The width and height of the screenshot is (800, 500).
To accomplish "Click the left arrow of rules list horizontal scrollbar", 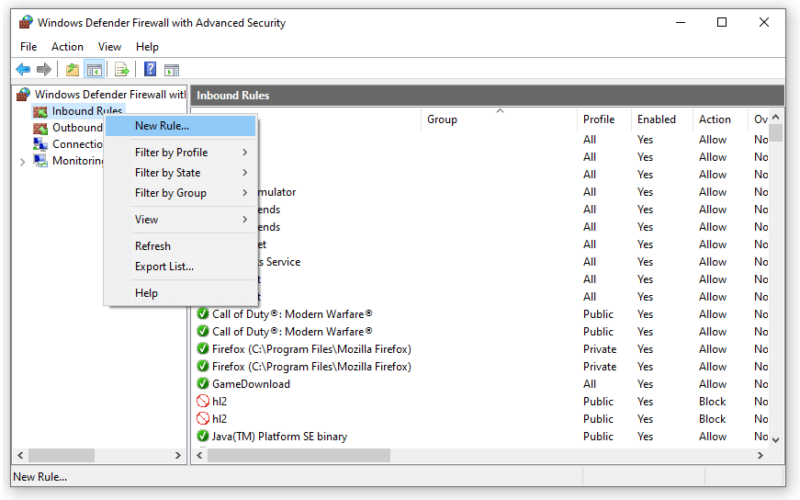I will click(199, 455).
